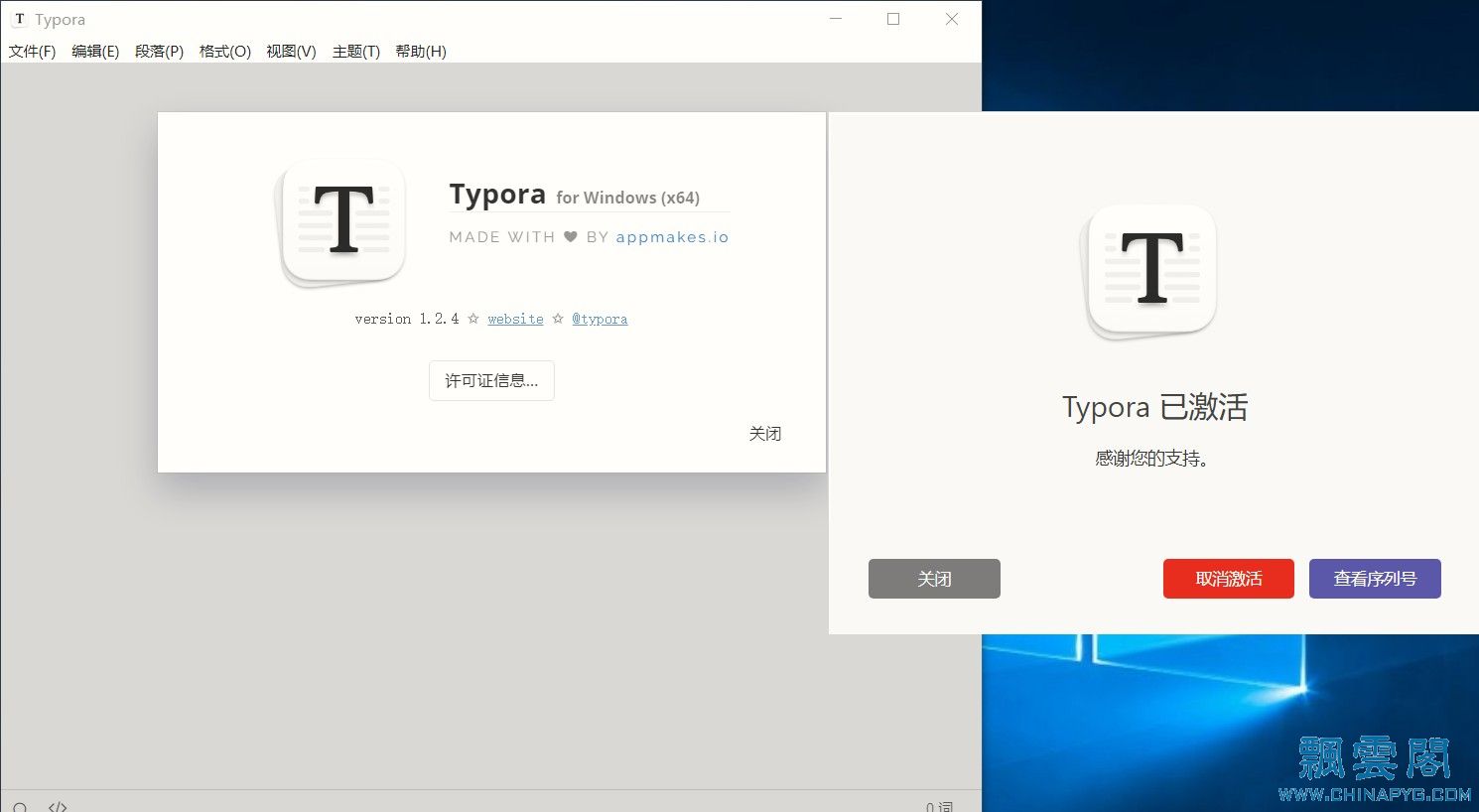1479x812 pixels.
Task: Visit the appmakes.io link
Action: (x=672, y=237)
